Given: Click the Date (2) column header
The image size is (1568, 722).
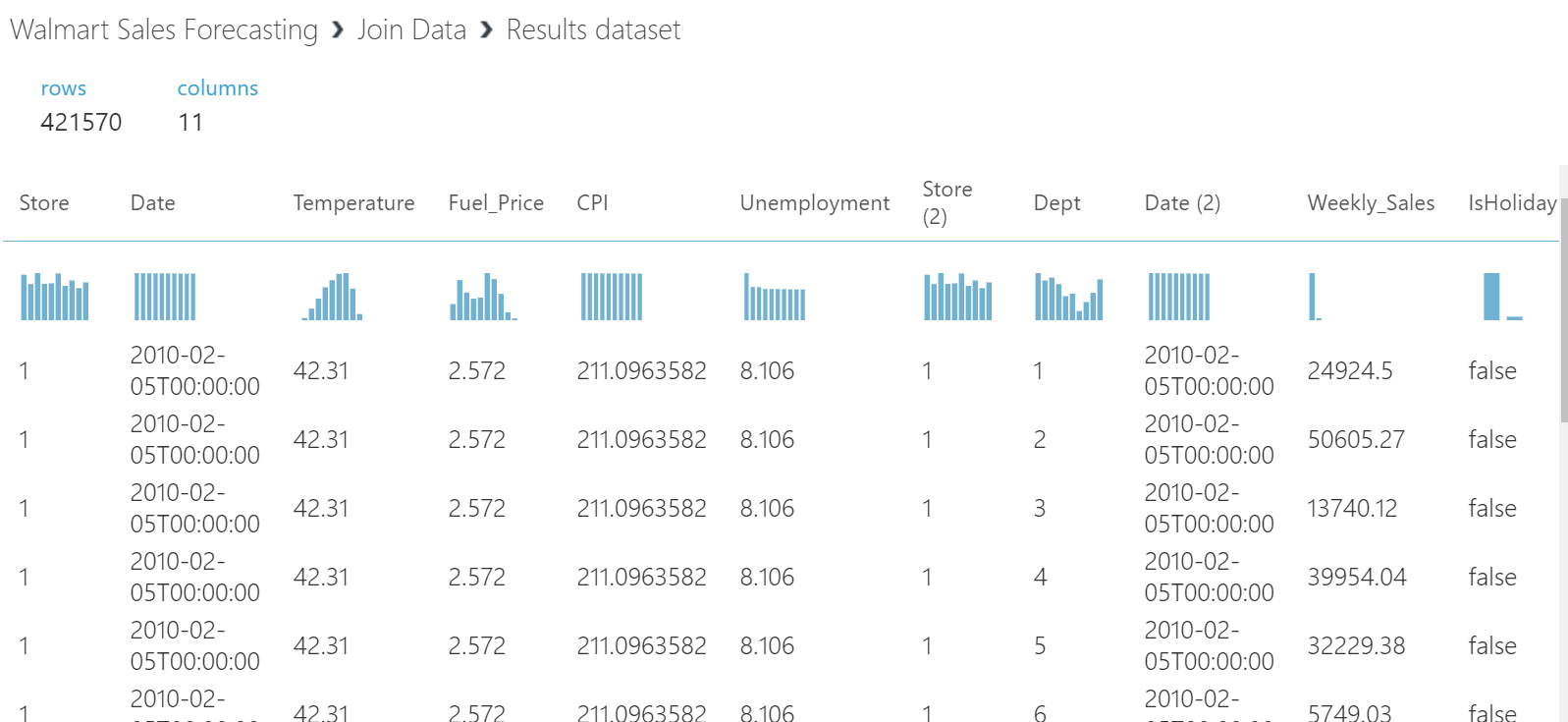Looking at the screenshot, I should (x=1182, y=203).
